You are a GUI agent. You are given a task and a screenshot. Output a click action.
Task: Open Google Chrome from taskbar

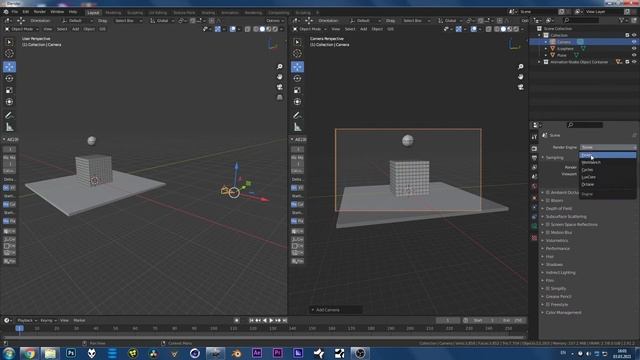(29, 353)
